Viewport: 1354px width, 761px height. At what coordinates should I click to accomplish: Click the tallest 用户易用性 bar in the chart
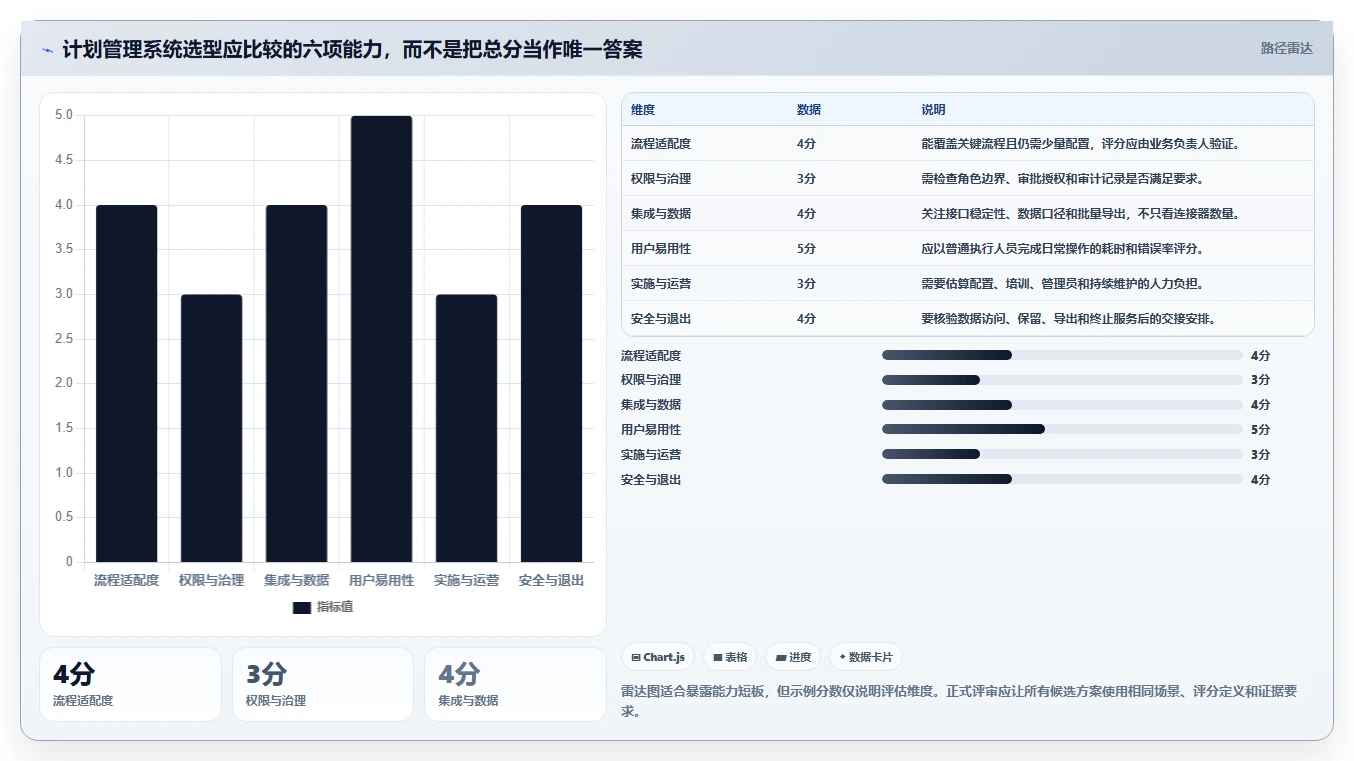(x=381, y=339)
